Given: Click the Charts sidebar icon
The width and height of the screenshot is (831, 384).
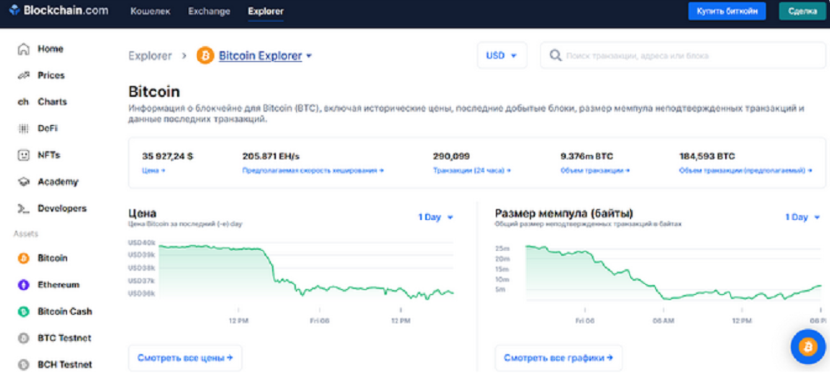Looking at the screenshot, I should click(23, 102).
